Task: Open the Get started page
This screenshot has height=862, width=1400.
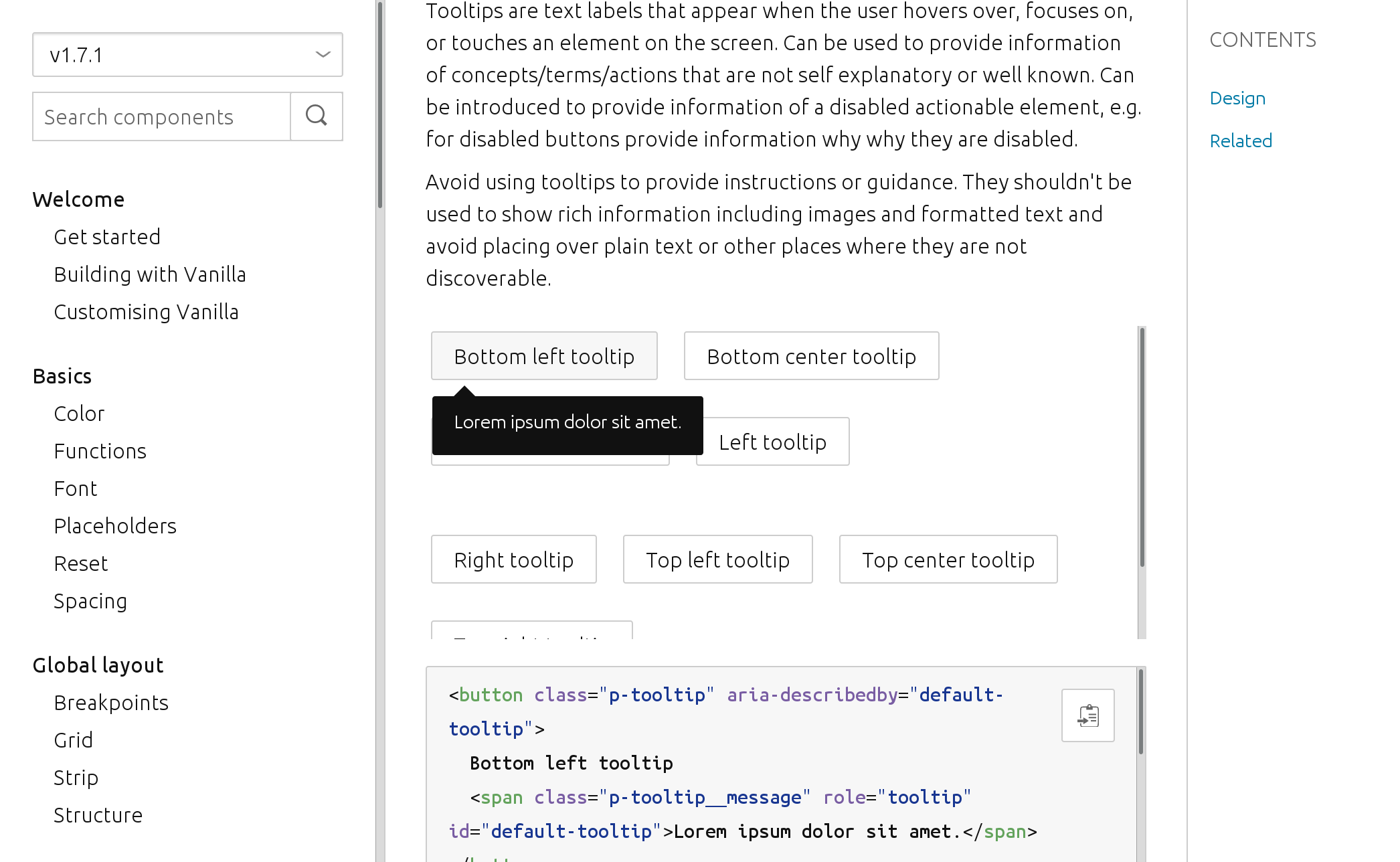Action: click(x=107, y=236)
